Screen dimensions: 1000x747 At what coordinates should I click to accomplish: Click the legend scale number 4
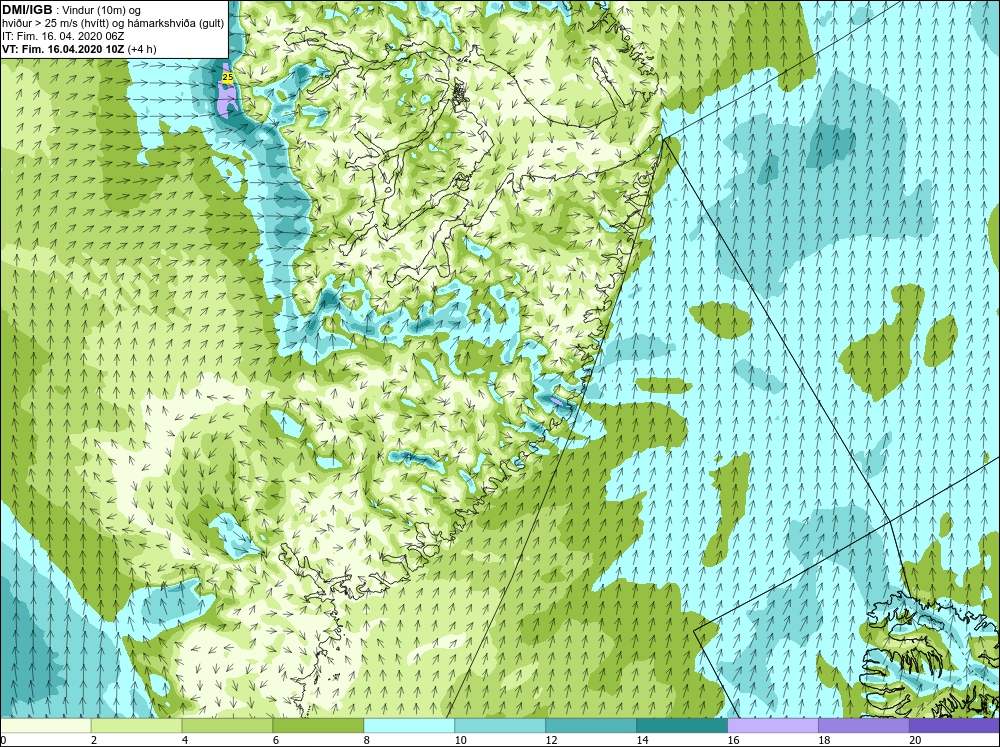(x=185, y=740)
